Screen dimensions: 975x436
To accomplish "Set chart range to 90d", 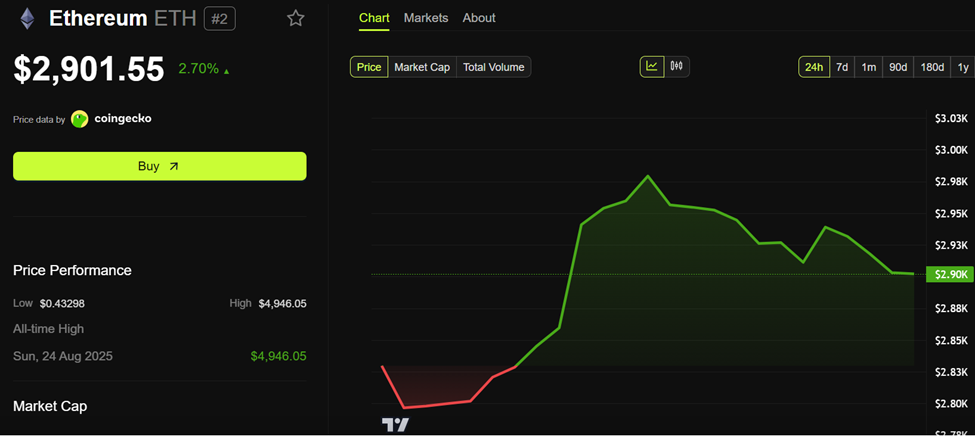I will (898, 67).
